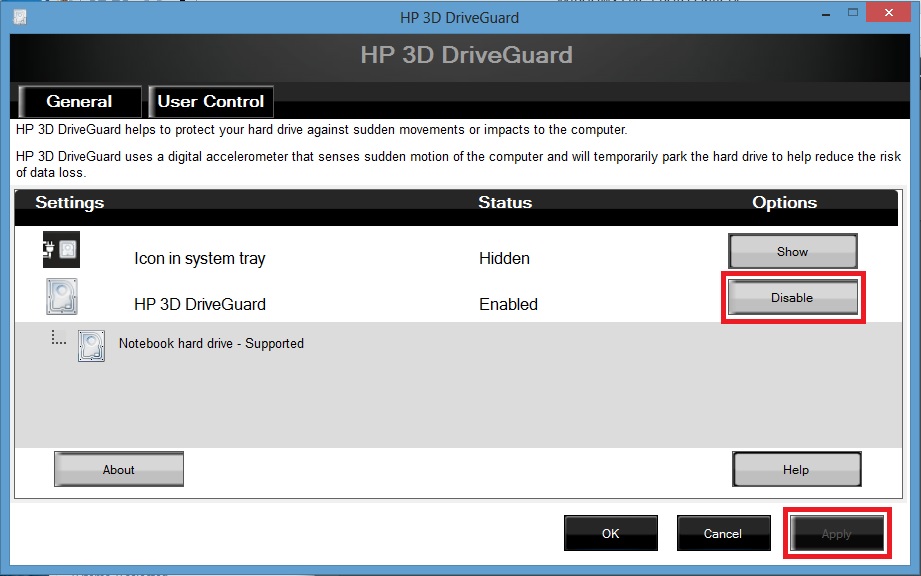Click the Settings column header
This screenshot has height=576, width=921.
tap(69, 203)
